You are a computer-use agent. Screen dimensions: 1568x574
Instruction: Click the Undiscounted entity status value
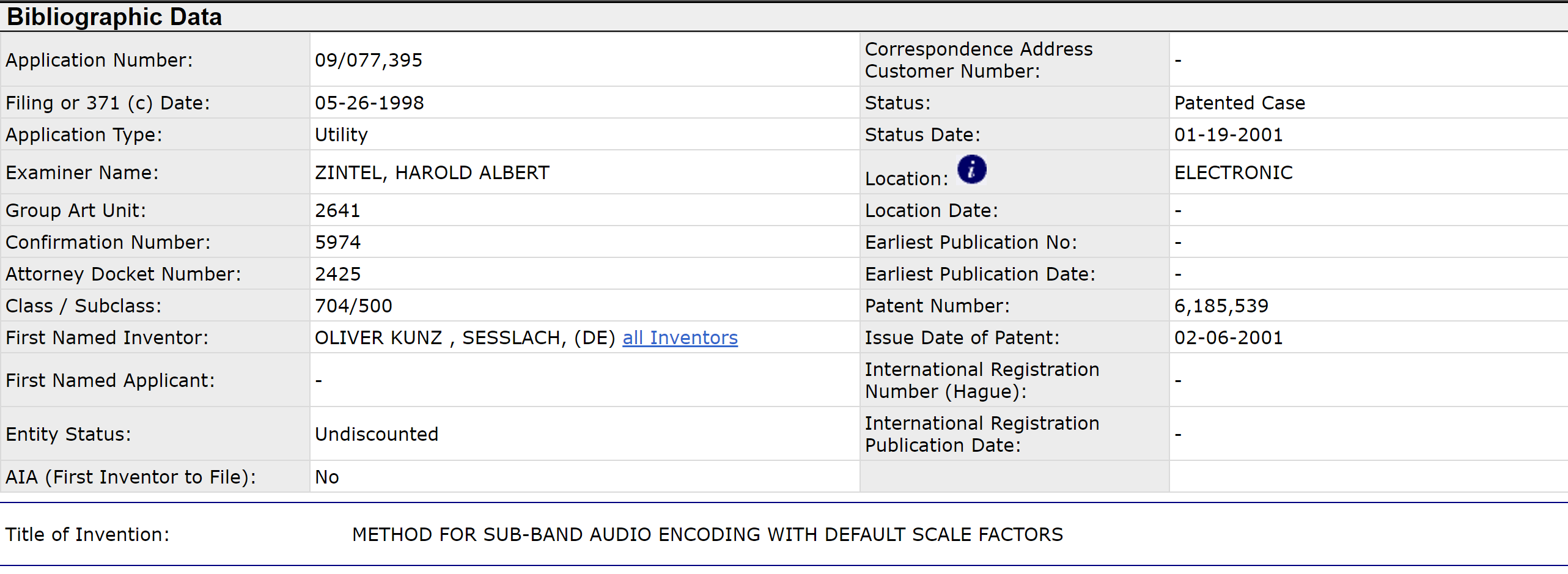click(377, 435)
